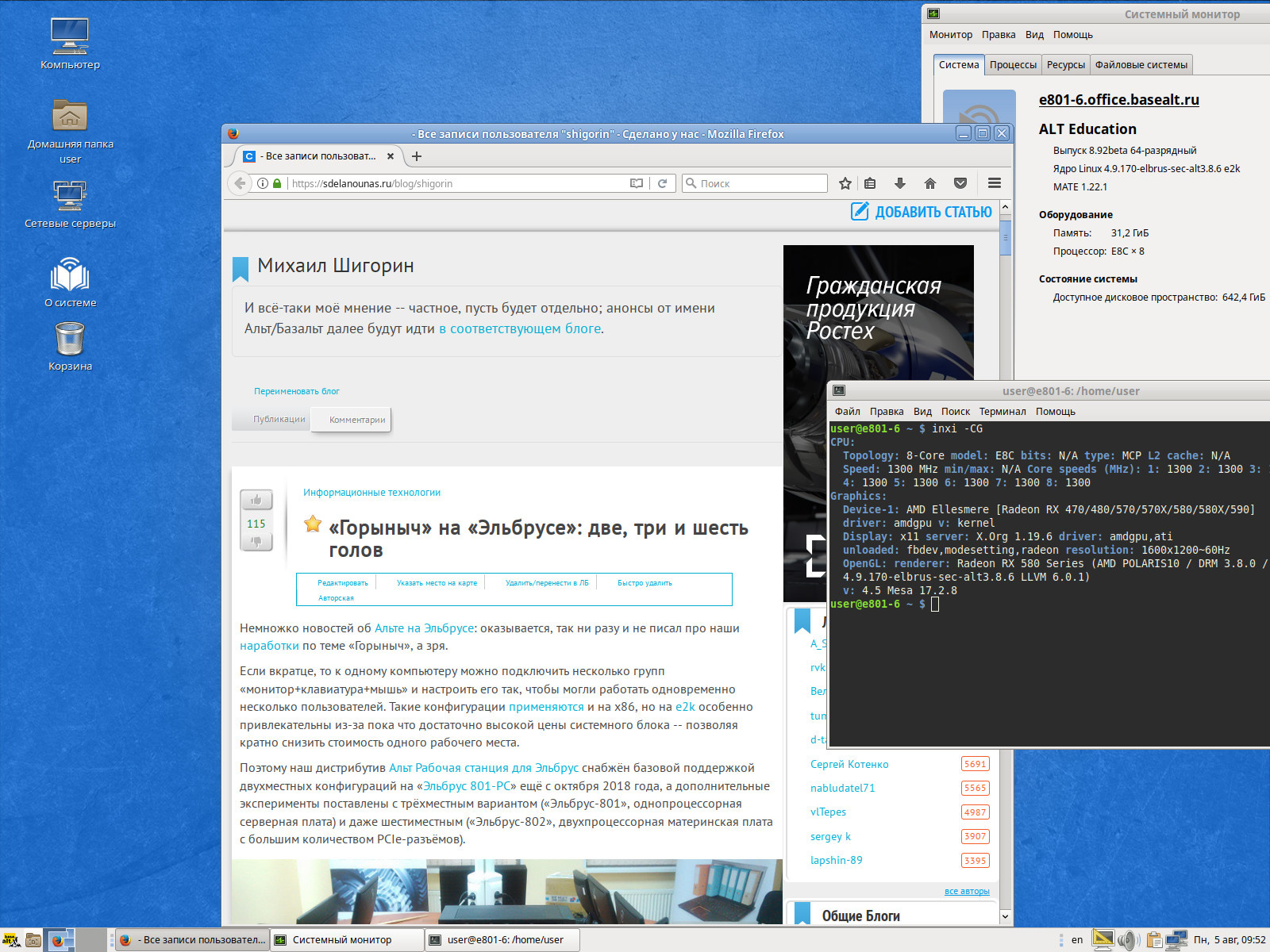This screenshot has width=1270, height=952.
Task: Open Помощь menu in the terminal
Action: 1056,412
